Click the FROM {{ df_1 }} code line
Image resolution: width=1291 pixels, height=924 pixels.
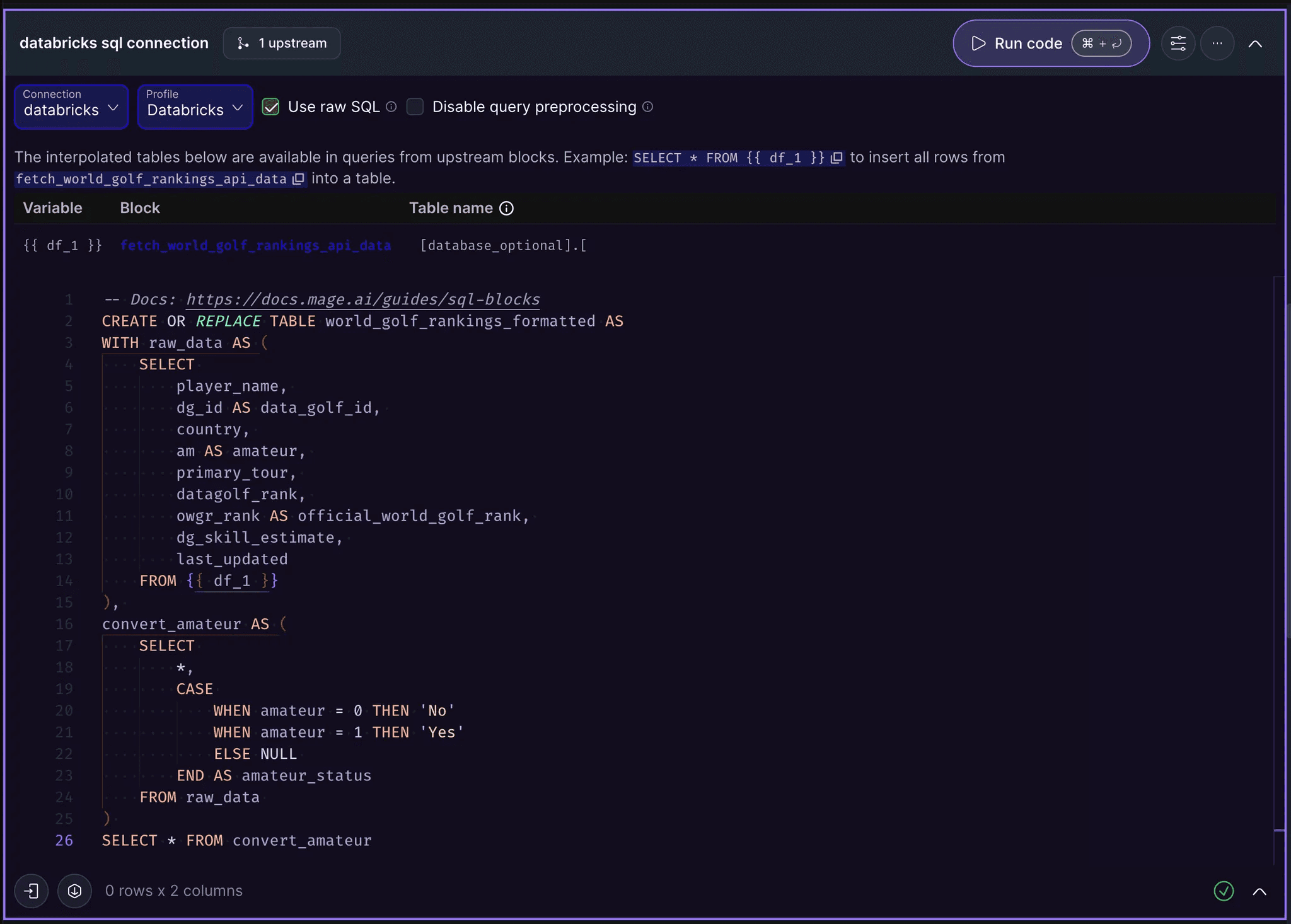209,580
